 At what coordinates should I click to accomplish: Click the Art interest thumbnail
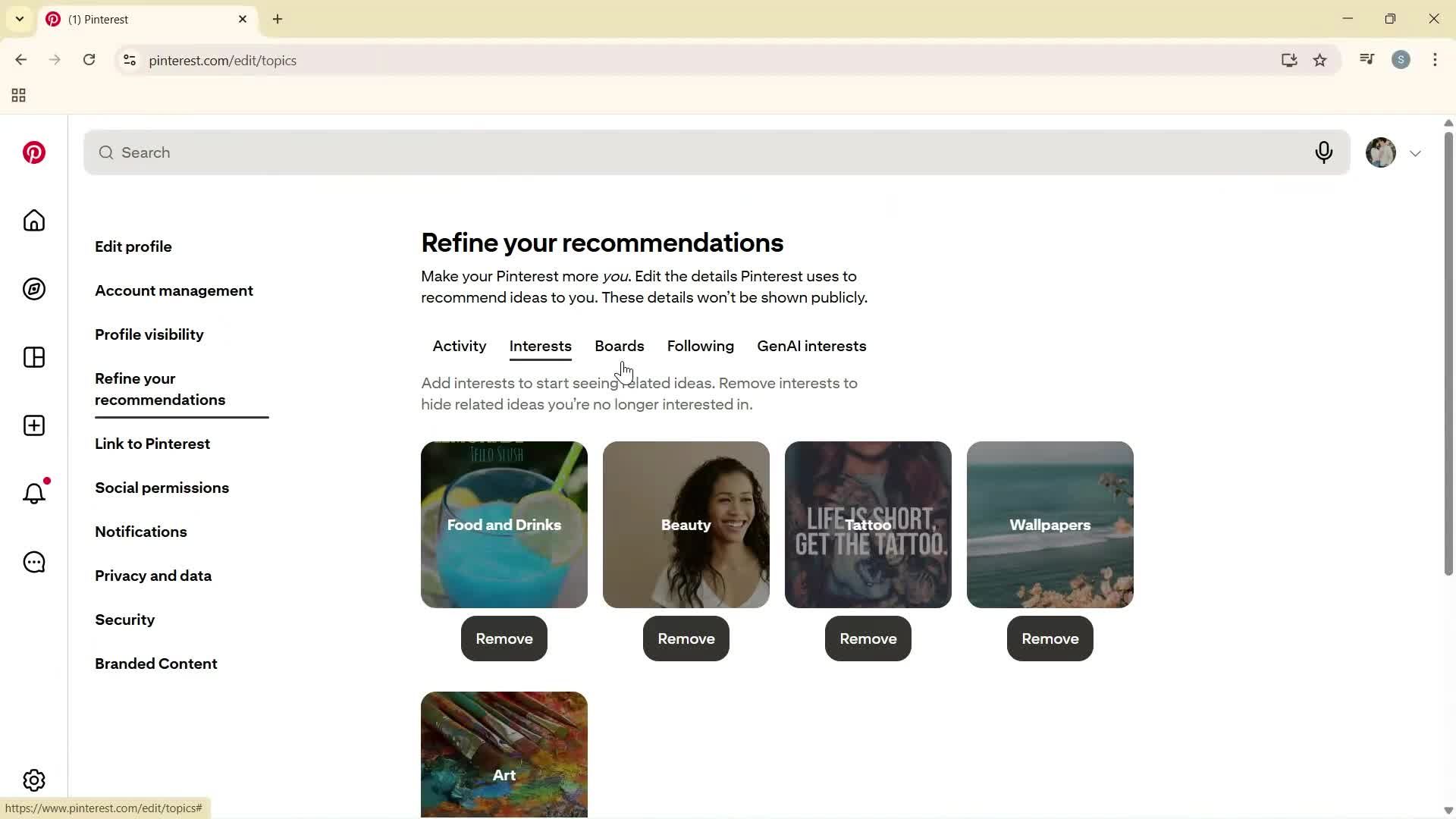[x=504, y=755]
